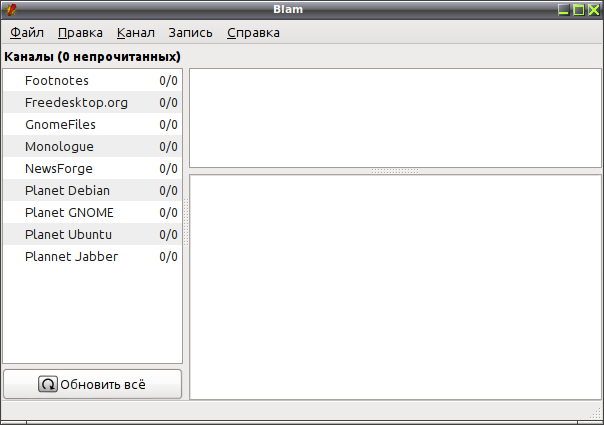The width and height of the screenshot is (604, 425).
Task: Click the 0/0 count beside Plannet Jabber
Action: point(168,256)
